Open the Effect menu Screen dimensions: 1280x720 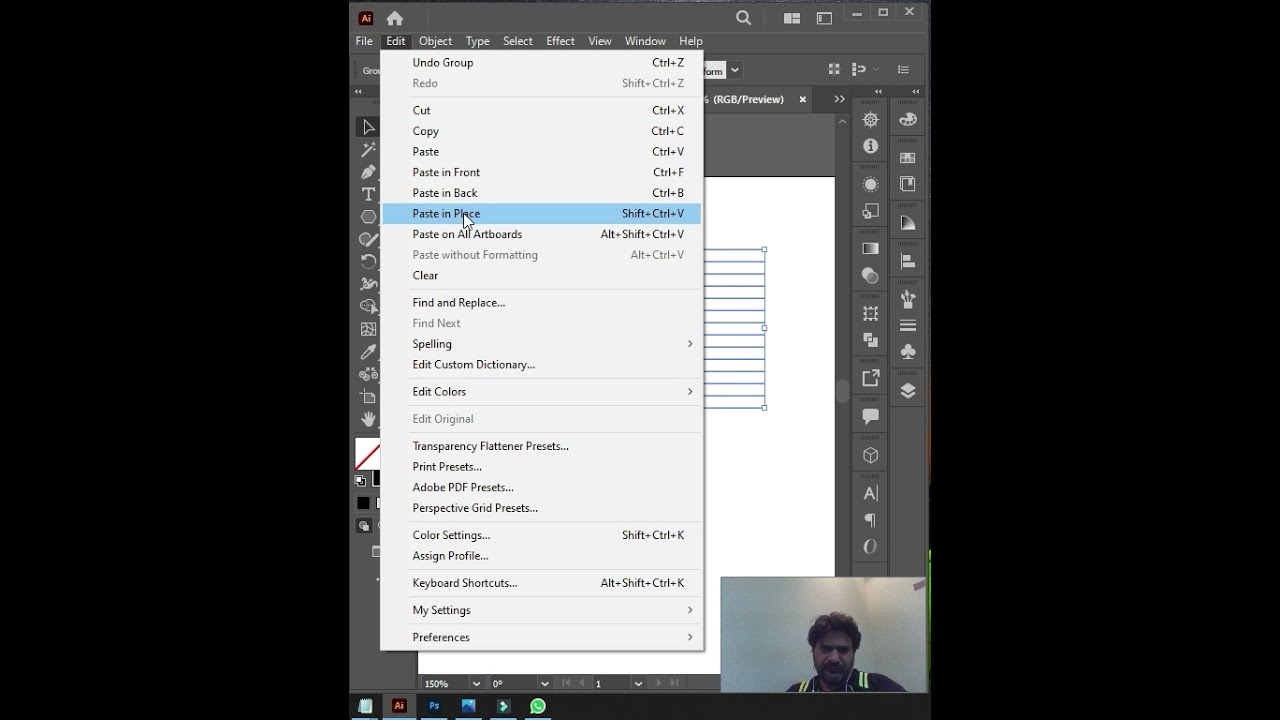pyautogui.click(x=560, y=41)
